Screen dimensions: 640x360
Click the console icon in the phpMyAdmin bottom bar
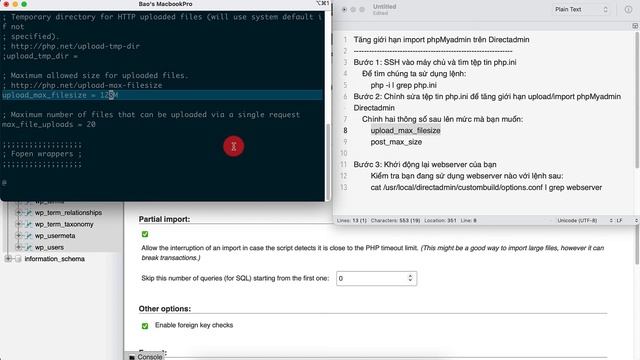[x=132, y=357]
